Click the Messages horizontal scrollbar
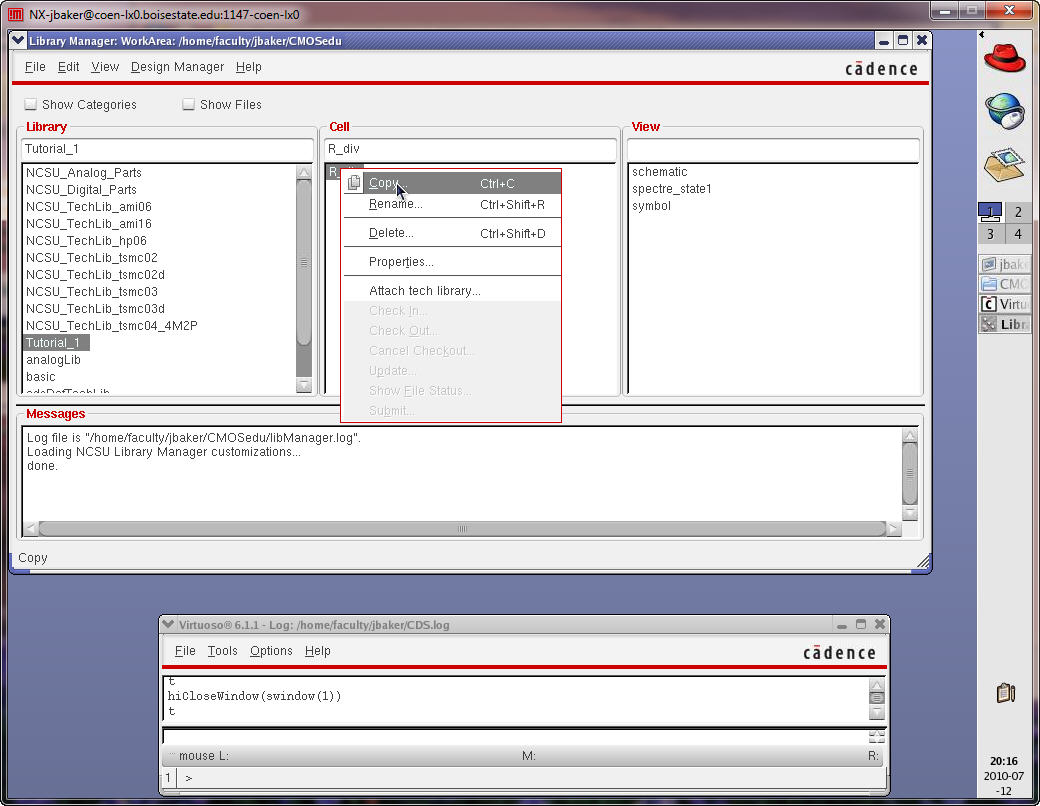The image size is (1040, 806). click(462, 528)
